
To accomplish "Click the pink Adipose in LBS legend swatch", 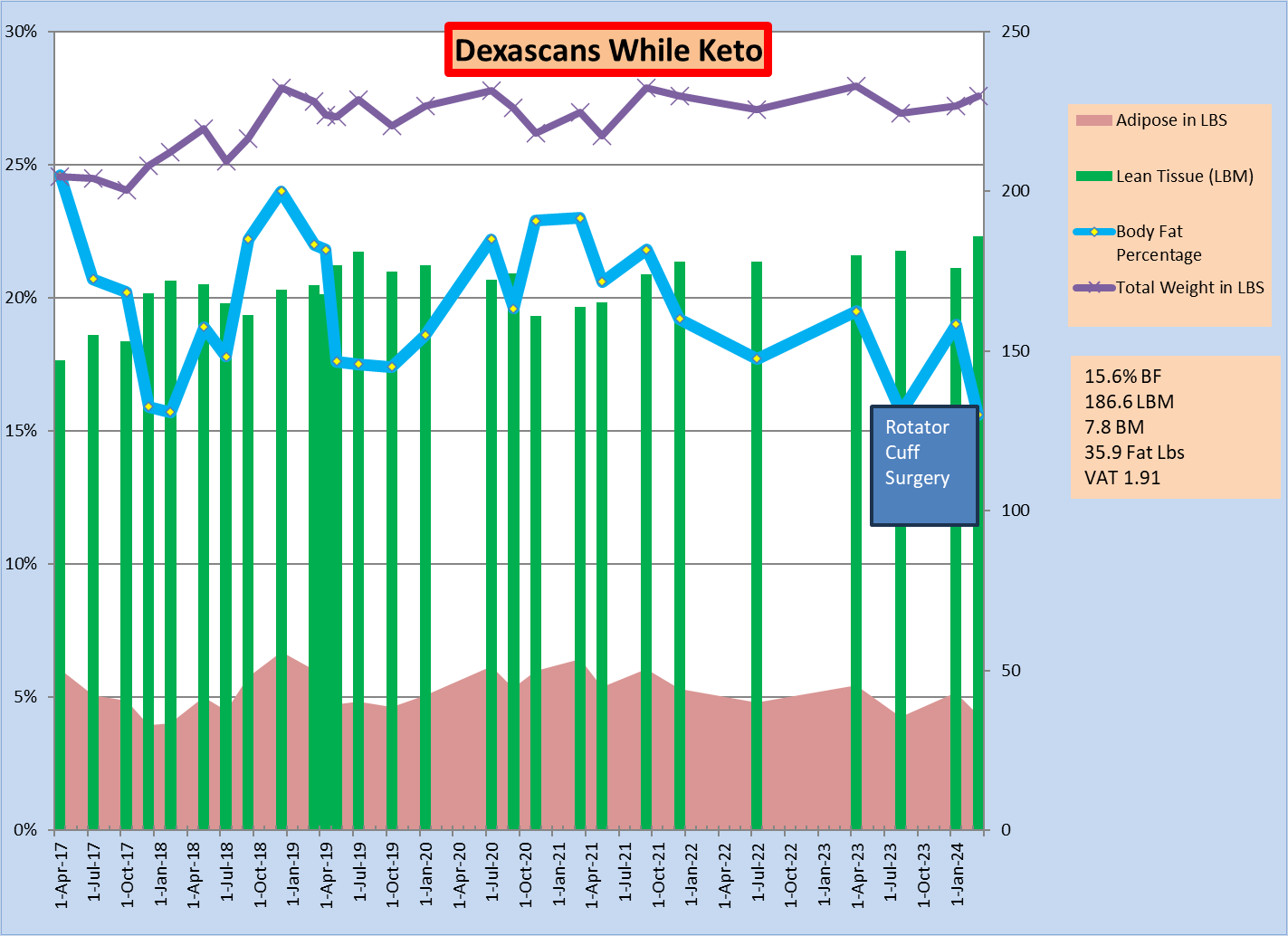I will point(1093,120).
